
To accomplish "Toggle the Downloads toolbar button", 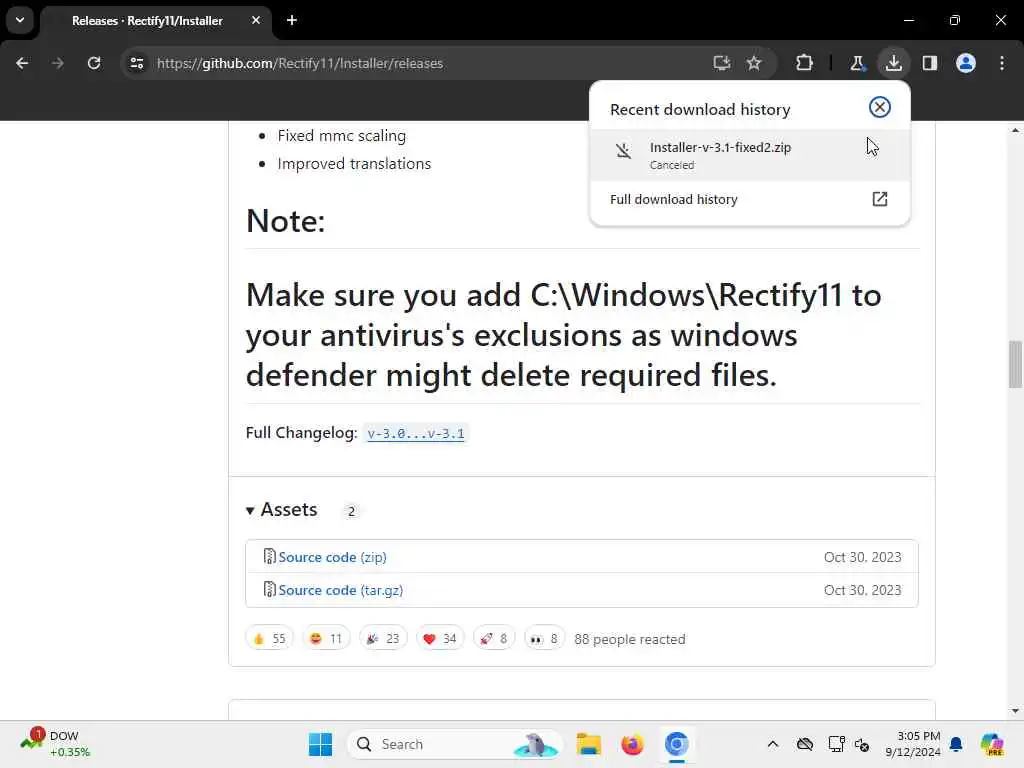I will tap(893, 63).
